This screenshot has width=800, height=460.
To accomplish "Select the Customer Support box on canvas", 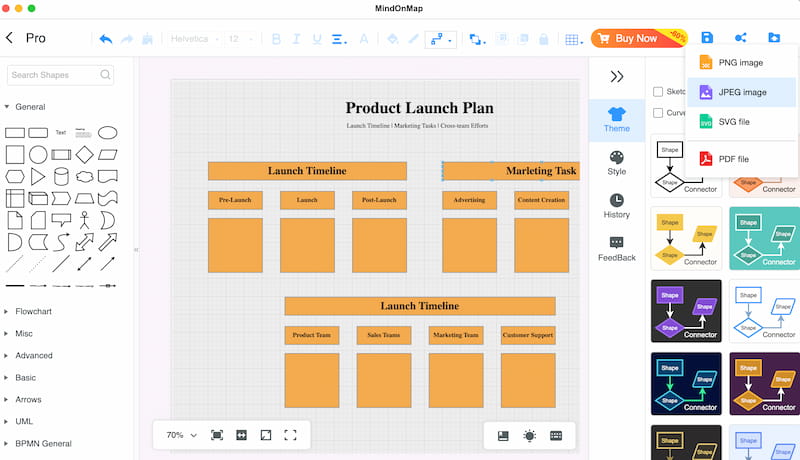I will [528, 335].
